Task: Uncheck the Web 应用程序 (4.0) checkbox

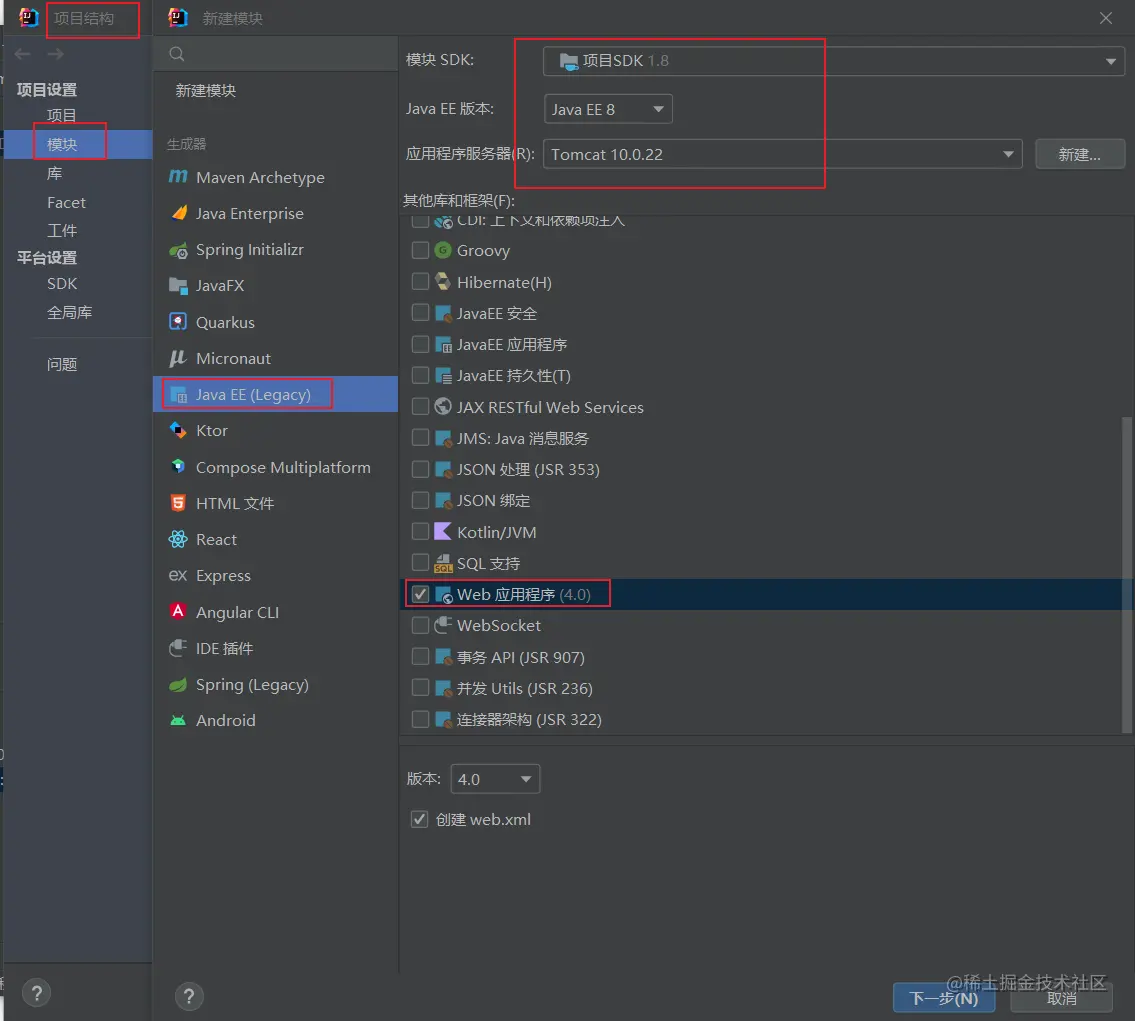Action: 420,594
